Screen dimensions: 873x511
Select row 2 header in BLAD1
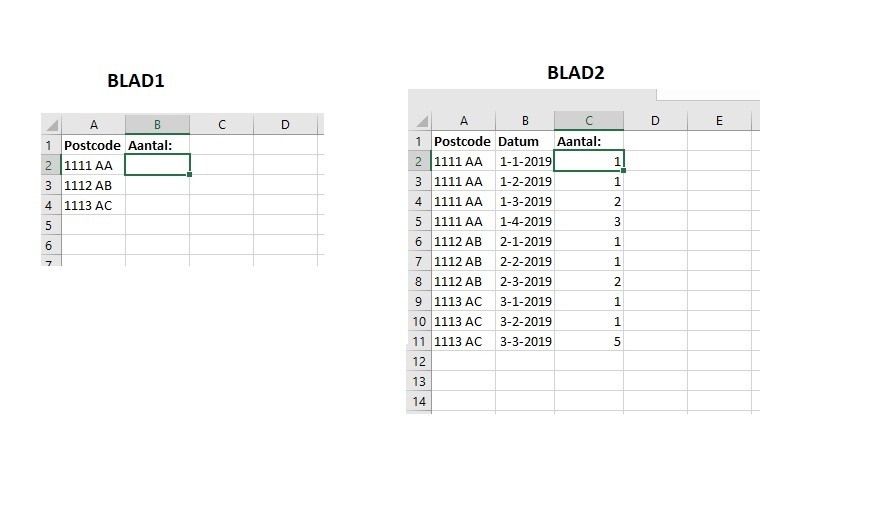pos(49,165)
